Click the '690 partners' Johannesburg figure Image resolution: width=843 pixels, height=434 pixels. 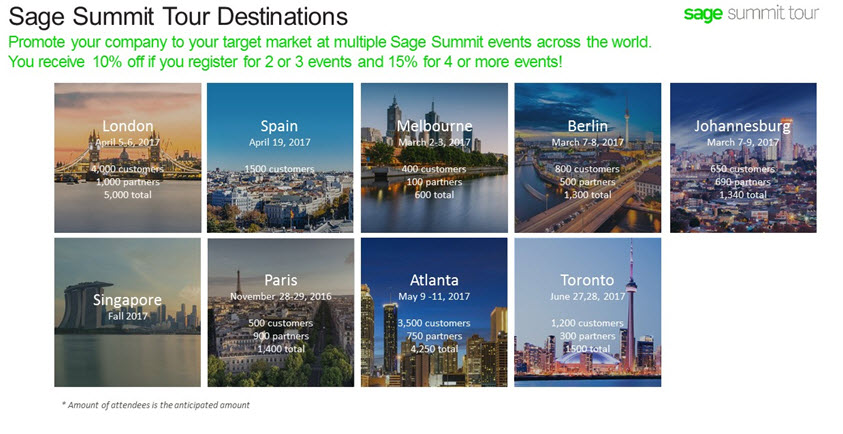pyautogui.click(x=743, y=182)
